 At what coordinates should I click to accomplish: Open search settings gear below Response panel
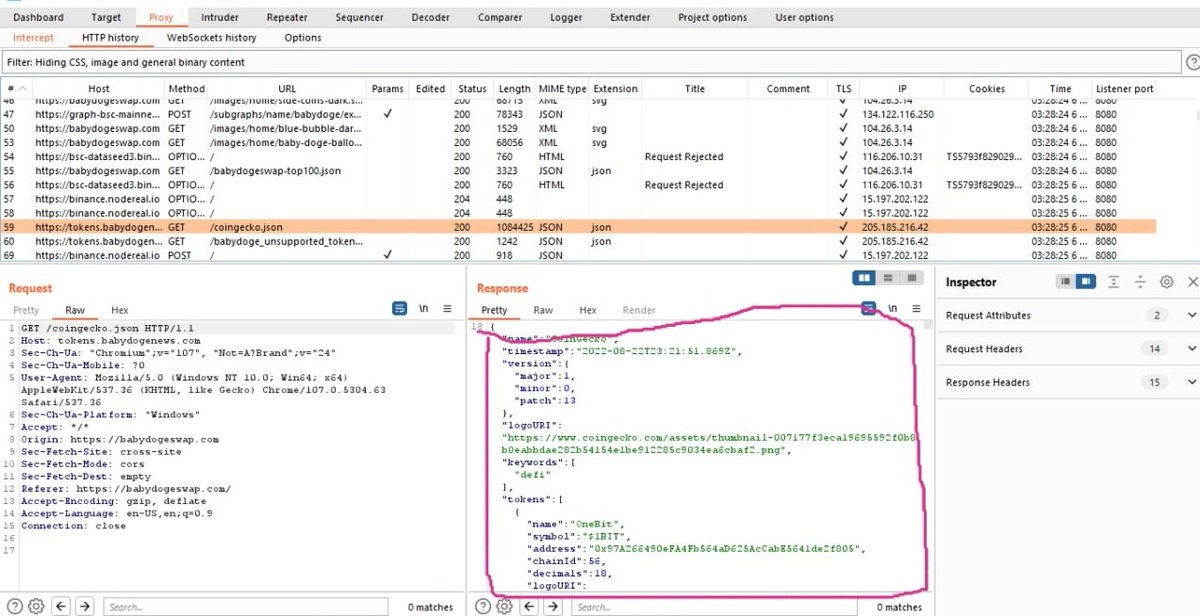(x=504, y=606)
